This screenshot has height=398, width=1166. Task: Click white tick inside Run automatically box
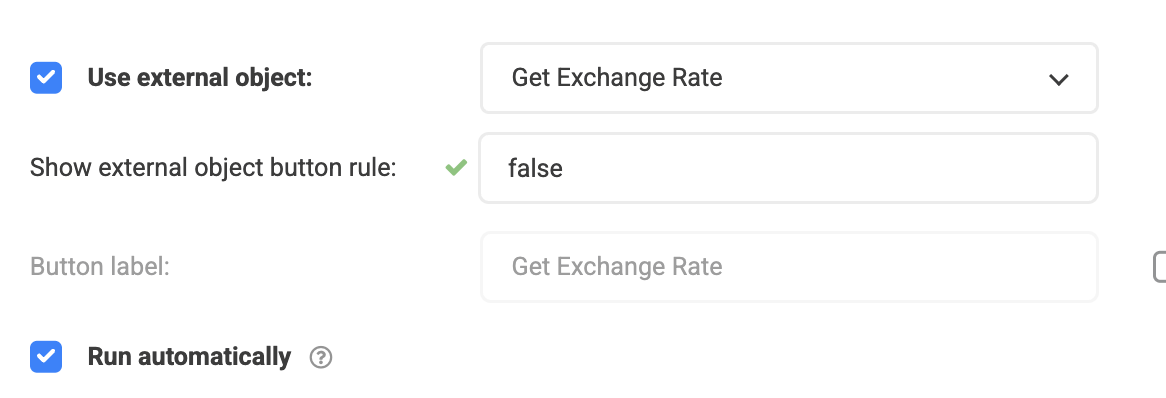pos(46,357)
